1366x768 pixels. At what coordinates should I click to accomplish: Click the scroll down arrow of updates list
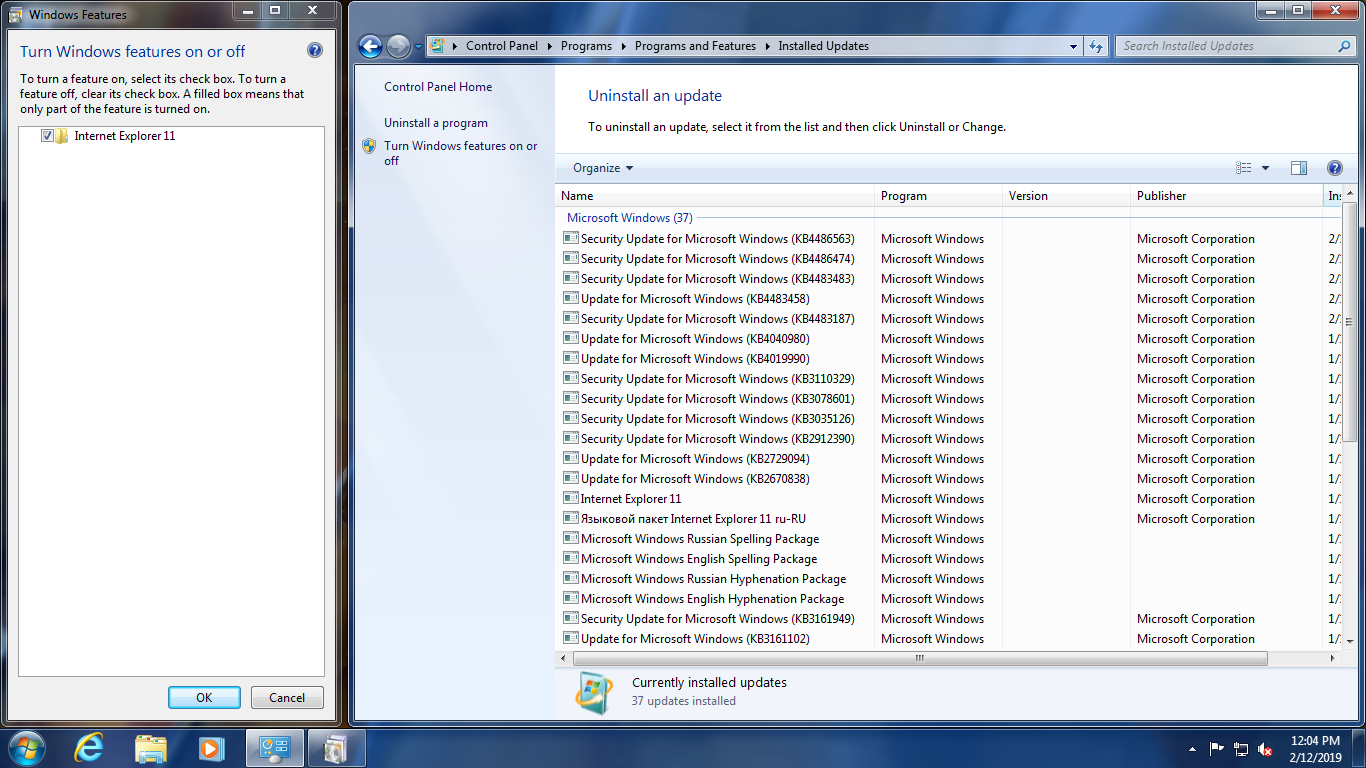click(1349, 641)
